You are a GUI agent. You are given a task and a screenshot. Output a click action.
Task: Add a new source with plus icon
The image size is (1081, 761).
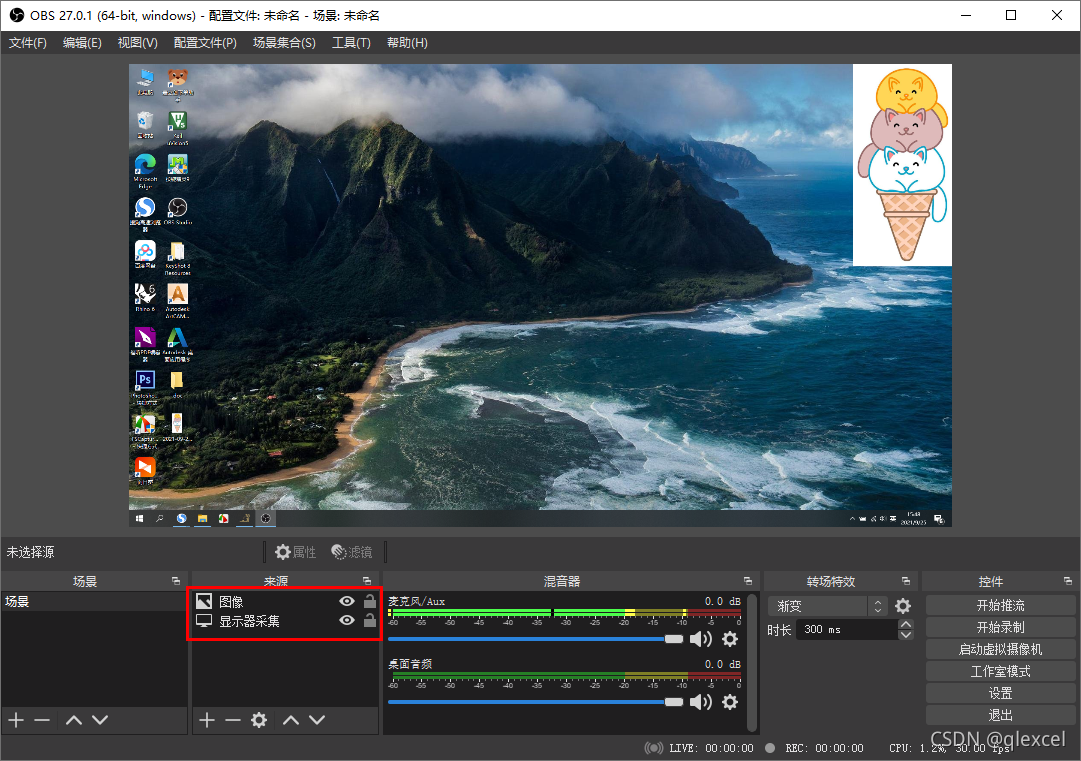point(207,720)
